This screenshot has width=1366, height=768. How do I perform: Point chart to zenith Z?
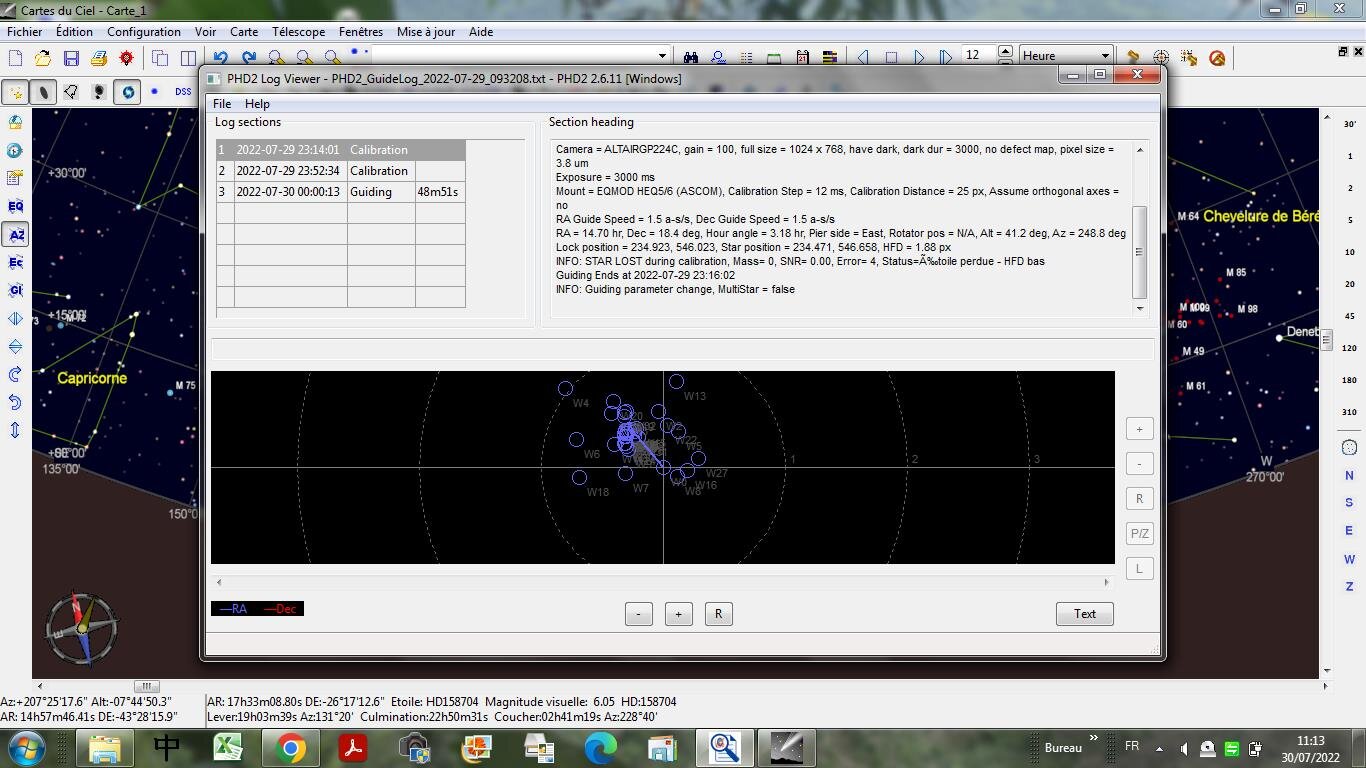1349,587
